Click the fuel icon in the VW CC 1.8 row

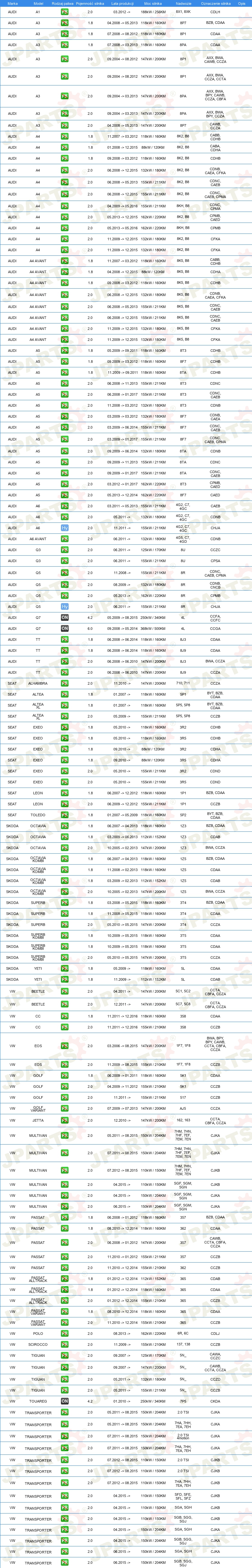[x=64, y=1016]
